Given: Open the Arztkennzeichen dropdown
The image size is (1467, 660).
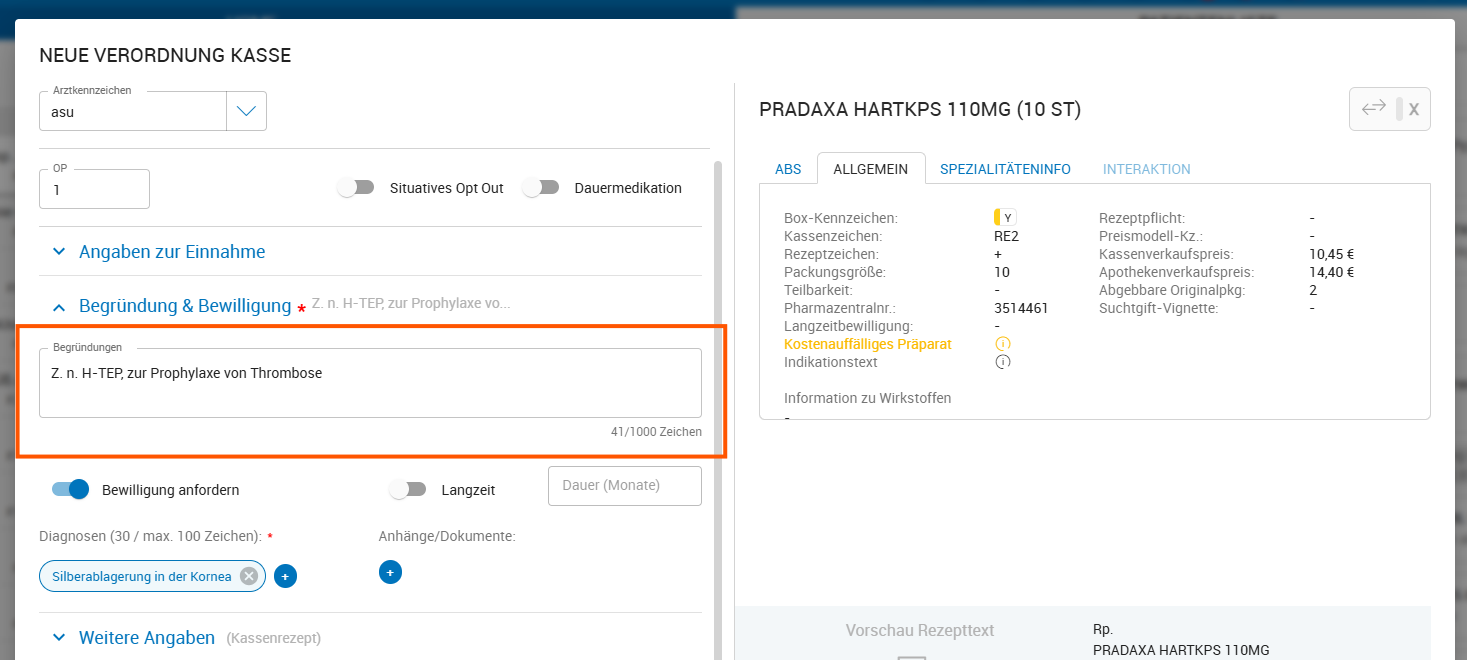Looking at the screenshot, I should (246, 111).
